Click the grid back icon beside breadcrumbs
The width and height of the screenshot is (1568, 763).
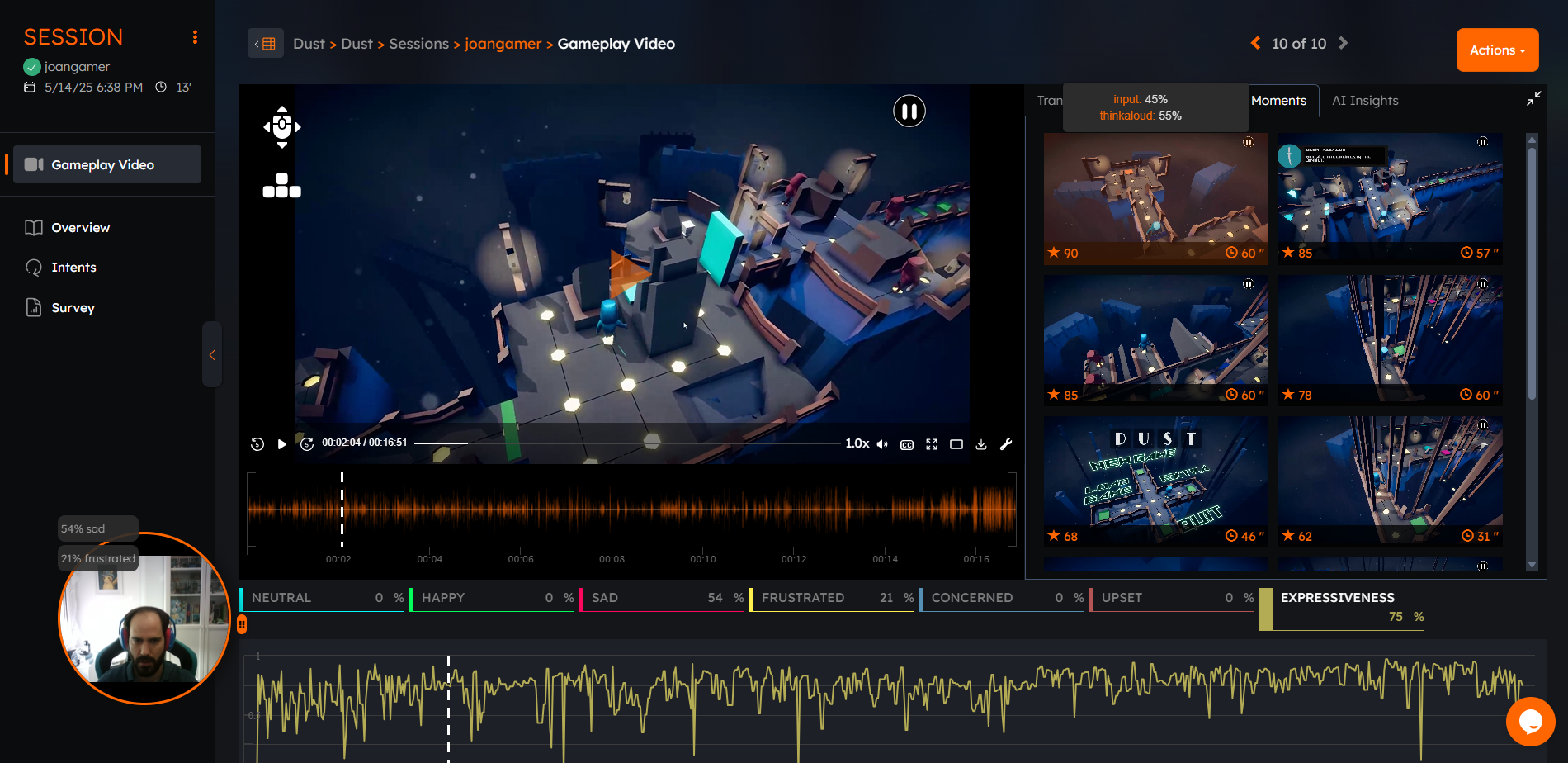(x=266, y=44)
